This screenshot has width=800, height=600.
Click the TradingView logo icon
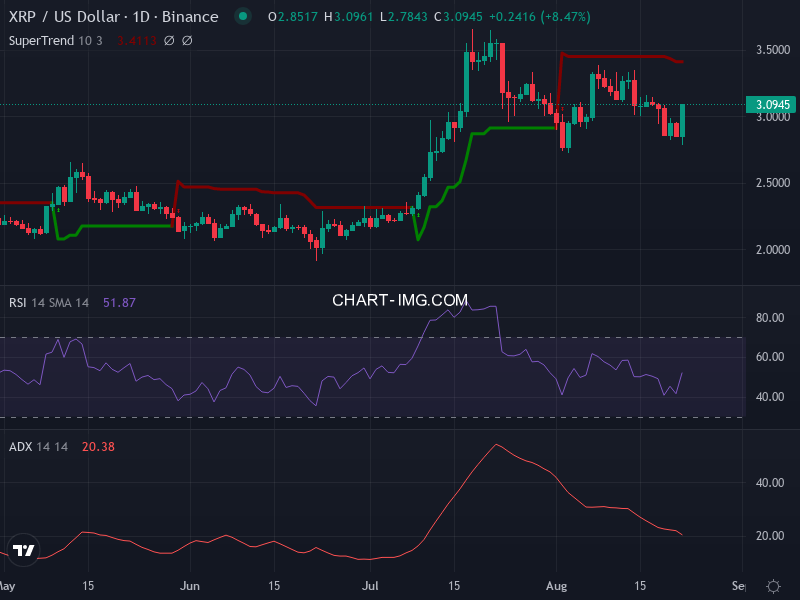[23, 550]
